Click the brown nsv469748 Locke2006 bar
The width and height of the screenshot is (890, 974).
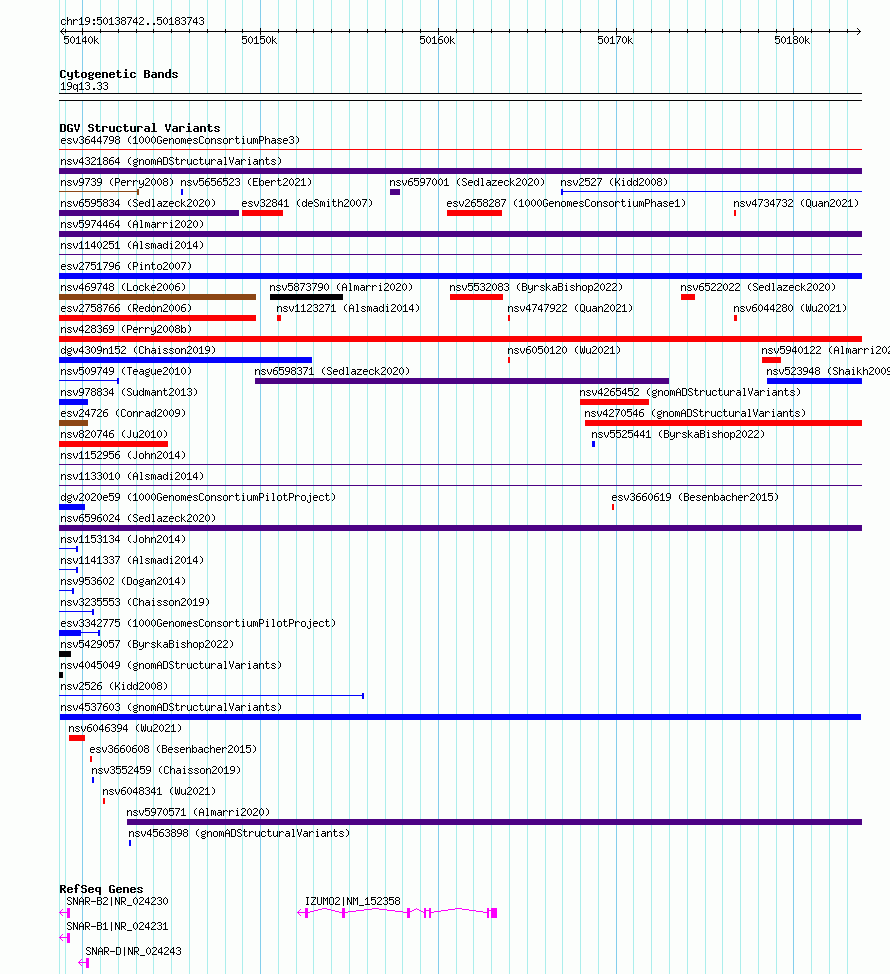pos(157,297)
